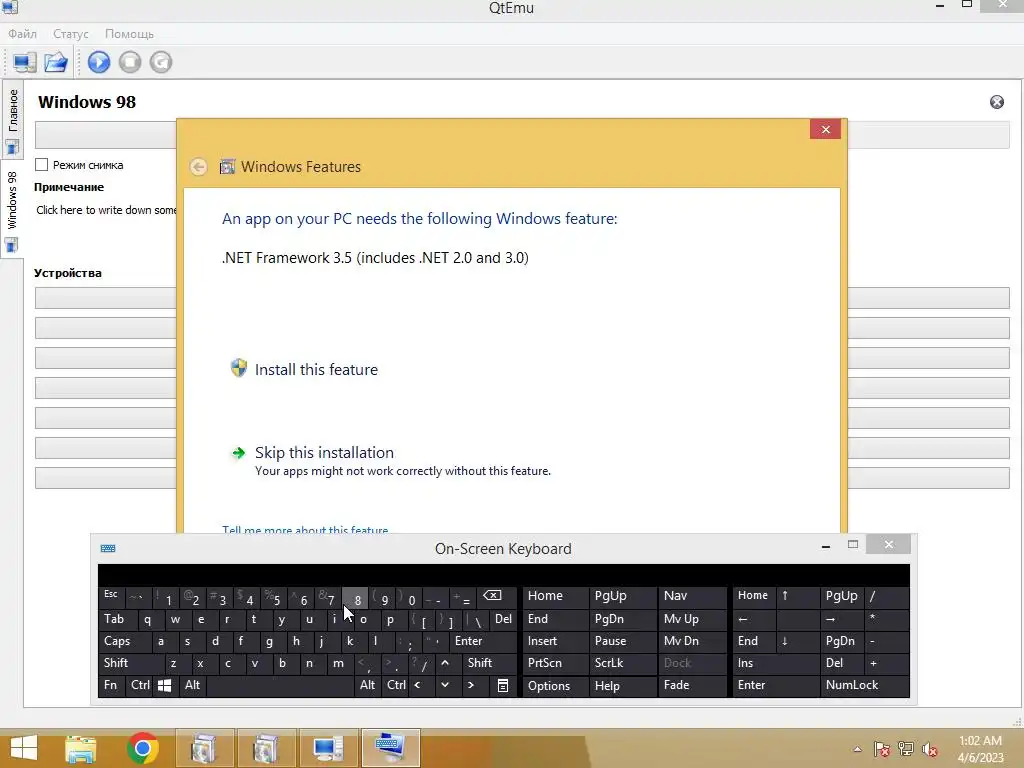The image size is (1024, 768).
Task: Tap the 8 key on On-Screen Keyboard
Action: pos(357,597)
